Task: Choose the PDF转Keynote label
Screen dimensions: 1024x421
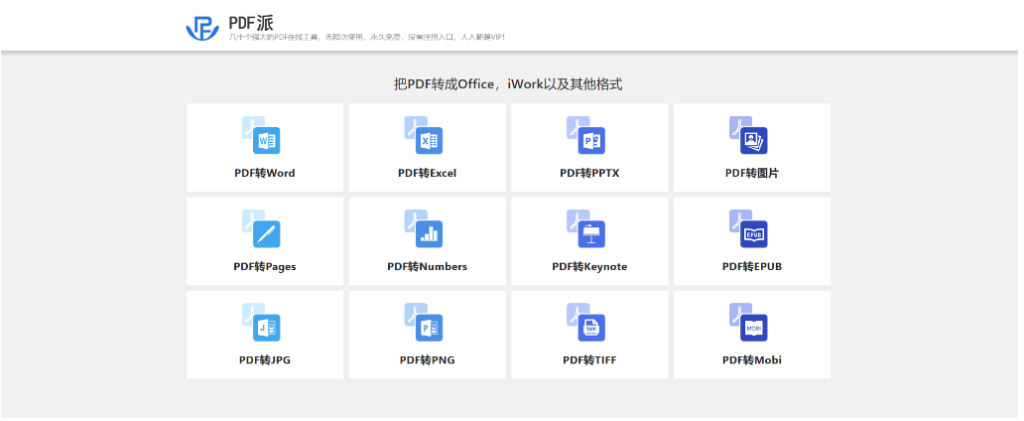Action: click(x=589, y=267)
